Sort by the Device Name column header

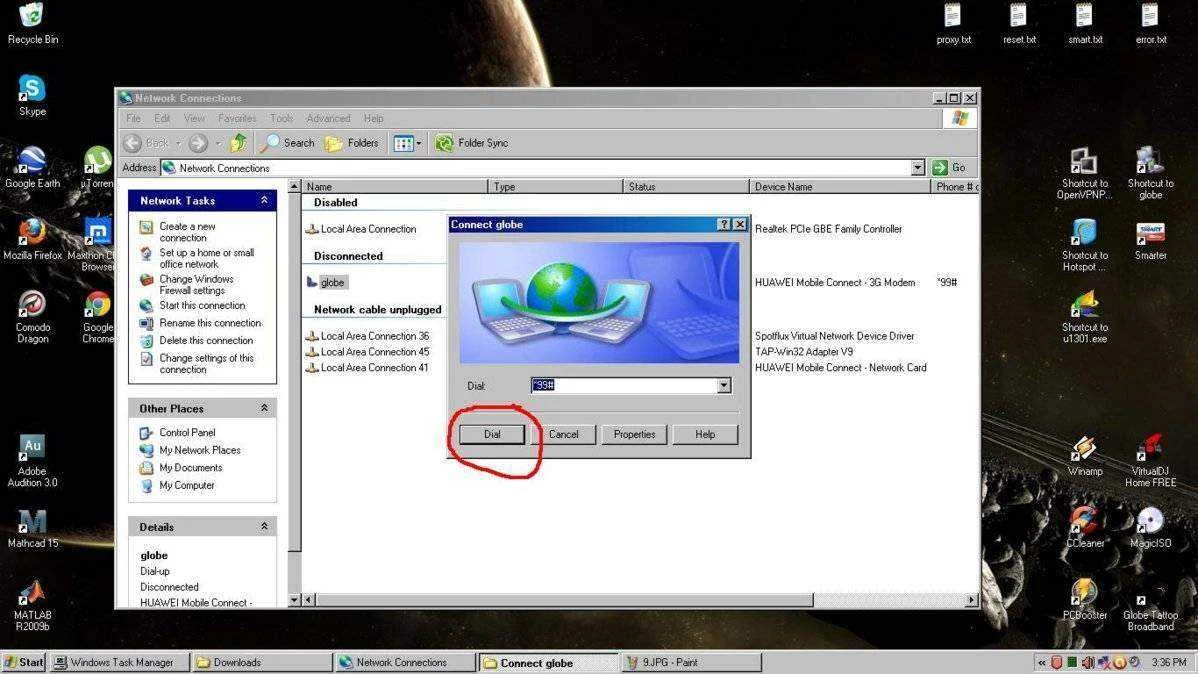(840, 186)
